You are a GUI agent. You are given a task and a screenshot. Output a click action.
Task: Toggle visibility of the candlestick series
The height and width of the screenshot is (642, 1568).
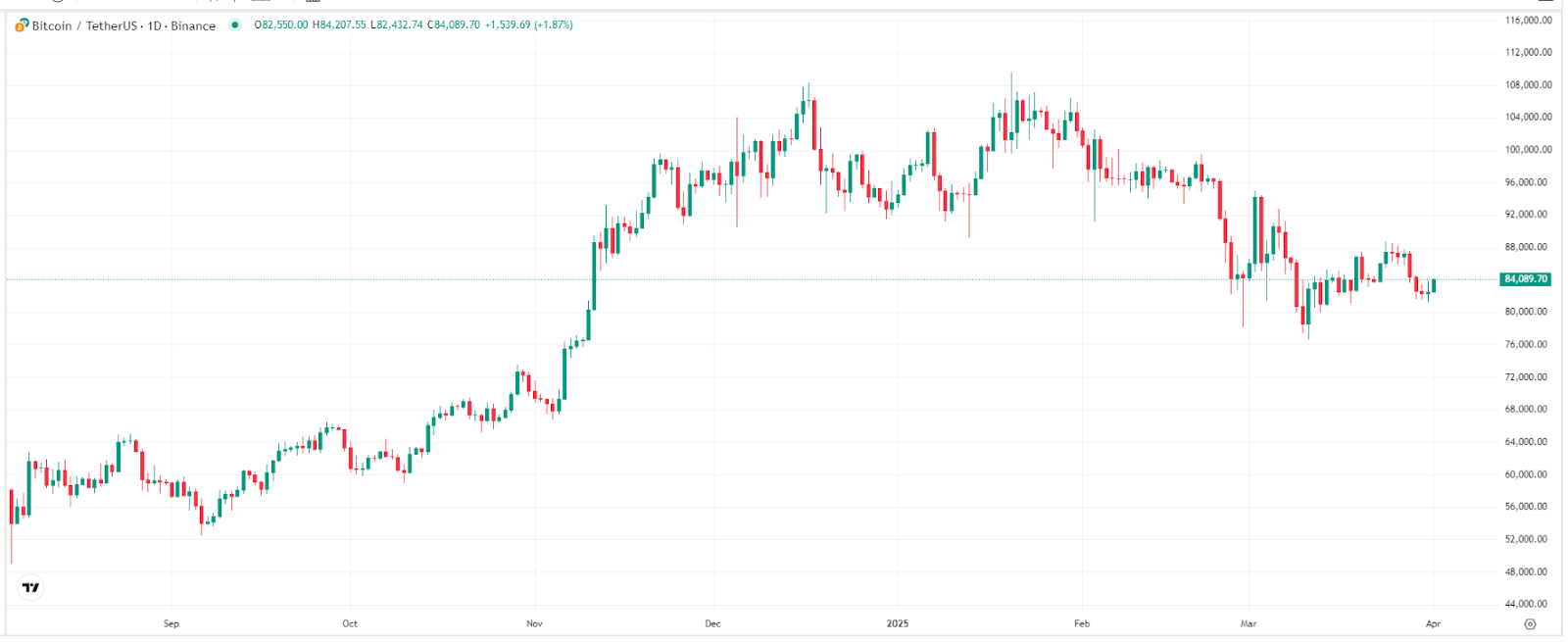(235, 26)
